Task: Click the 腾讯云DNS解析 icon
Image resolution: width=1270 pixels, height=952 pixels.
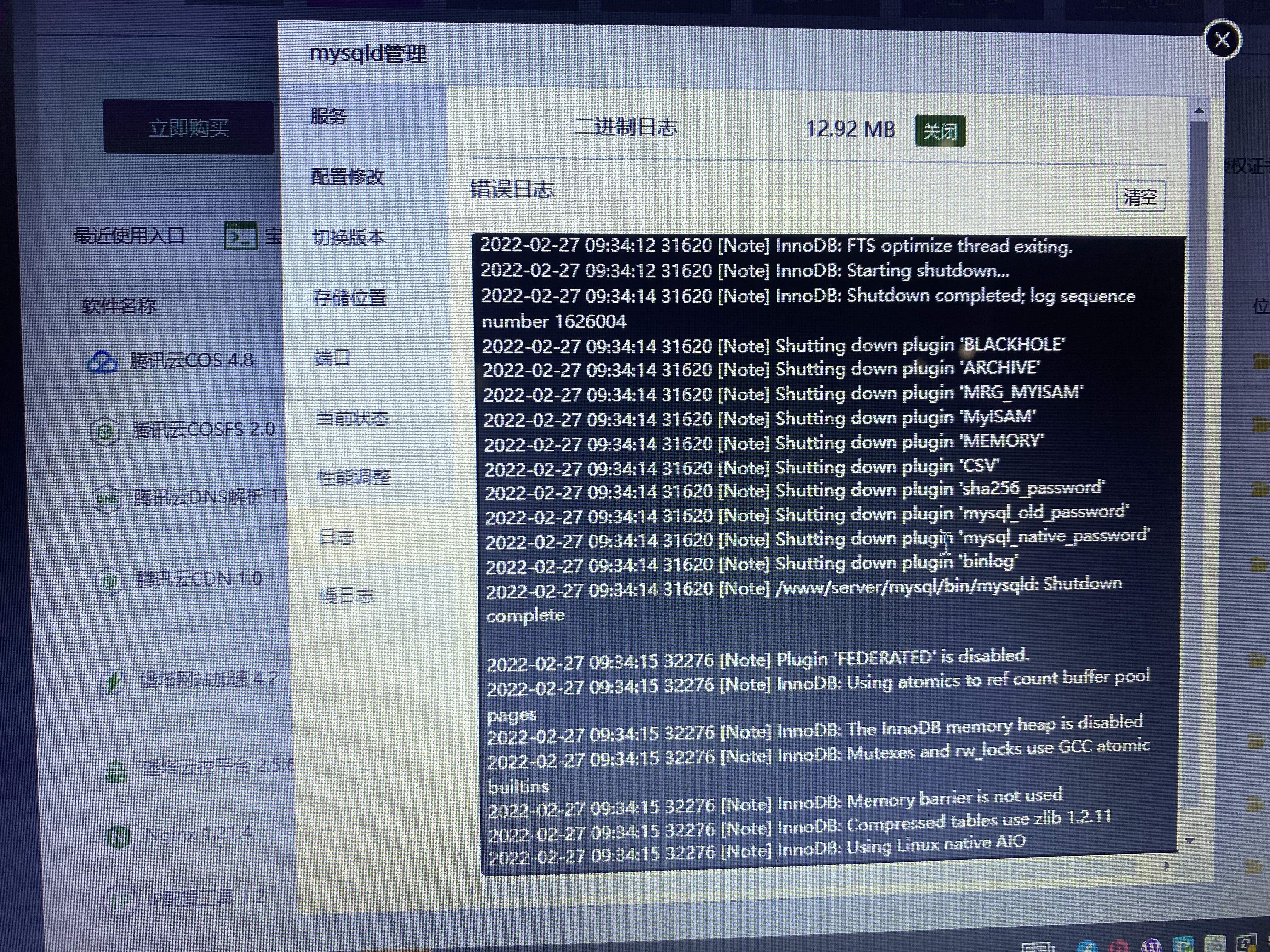Action: click(x=107, y=499)
